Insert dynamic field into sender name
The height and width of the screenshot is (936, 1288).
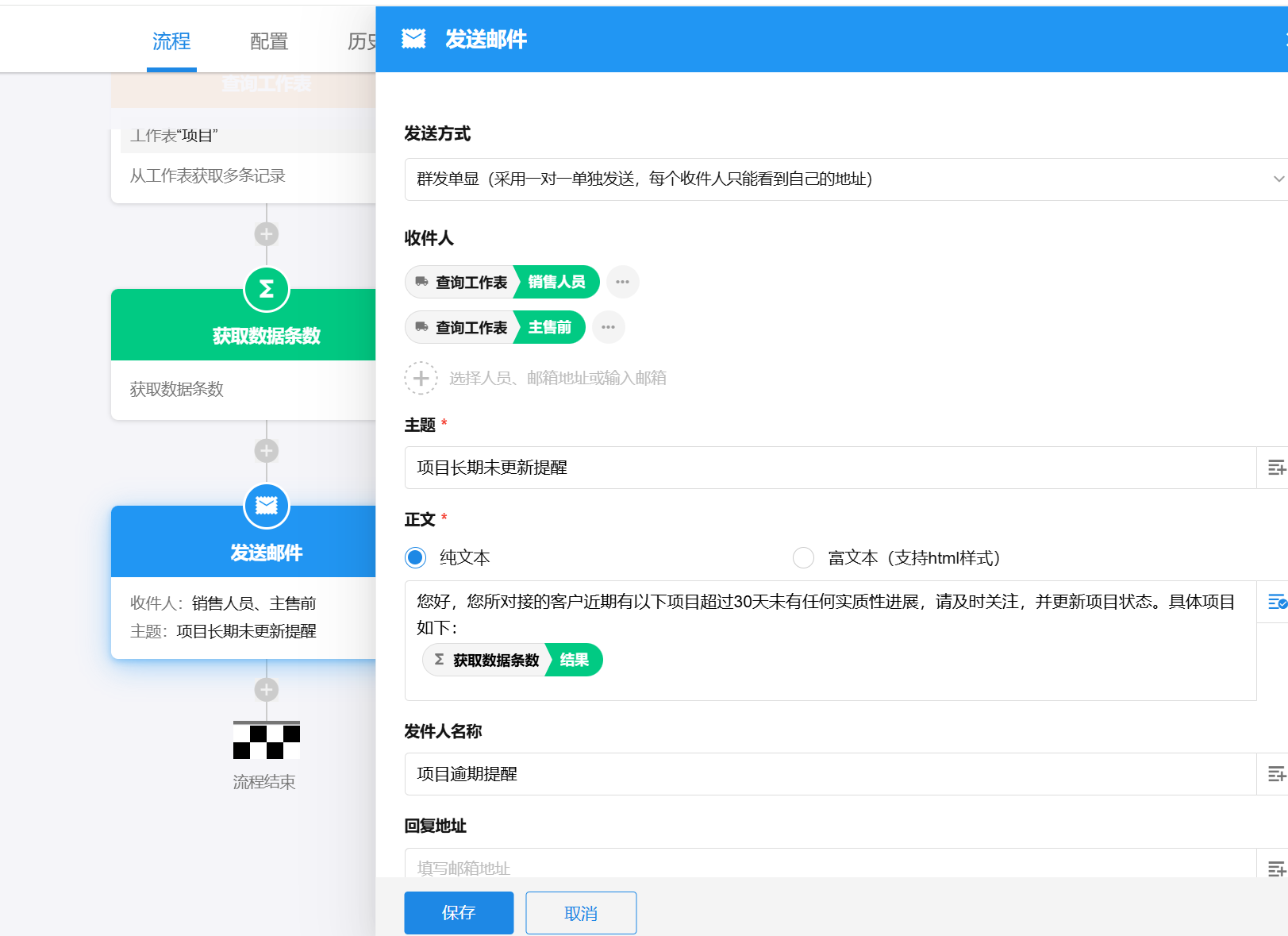[x=1275, y=774]
